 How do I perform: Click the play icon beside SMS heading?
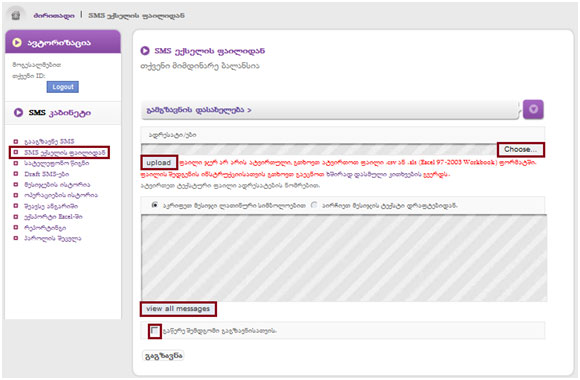[x=145, y=51]
